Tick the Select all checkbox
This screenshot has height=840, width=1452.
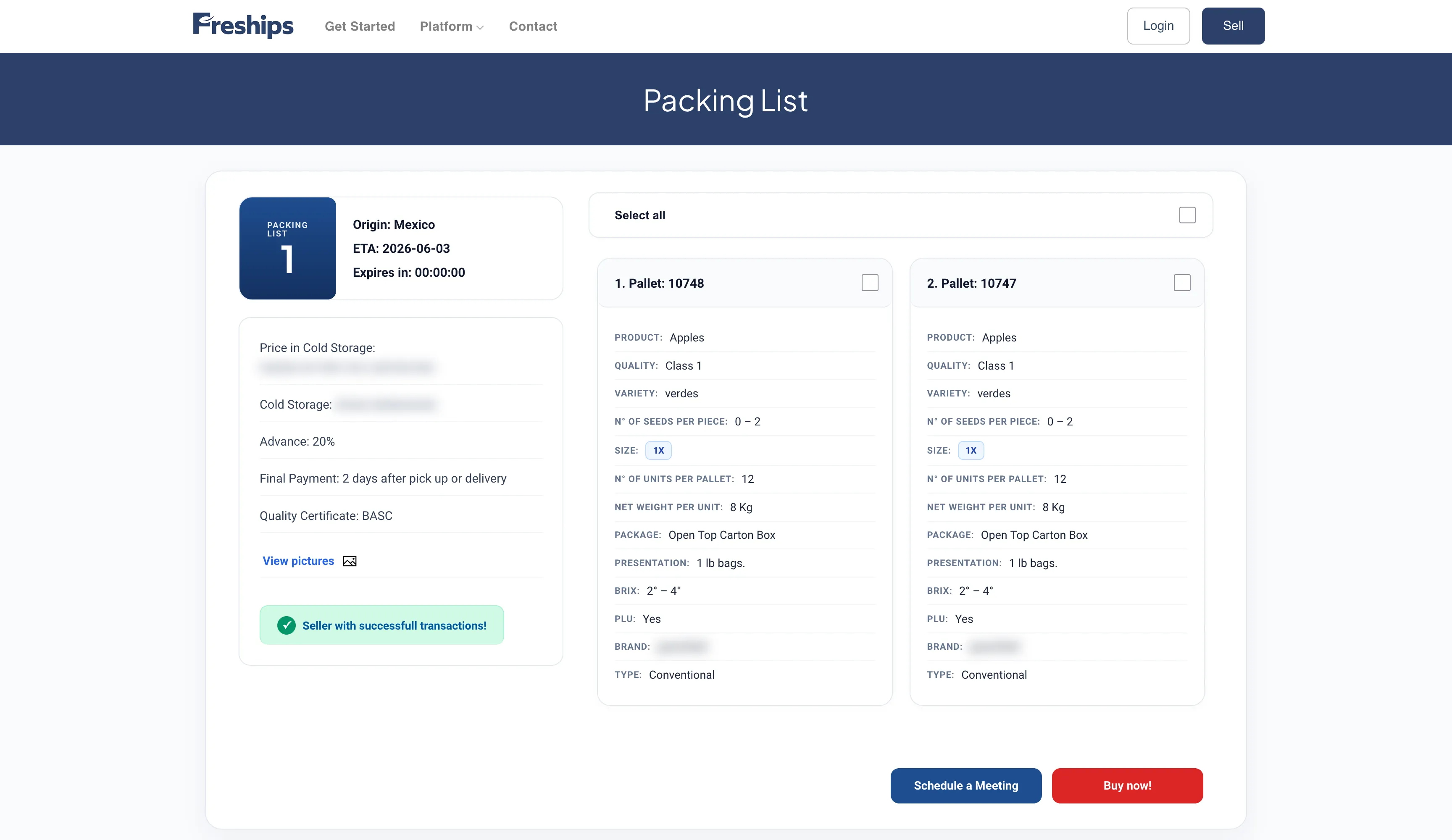pos(1188,215)
